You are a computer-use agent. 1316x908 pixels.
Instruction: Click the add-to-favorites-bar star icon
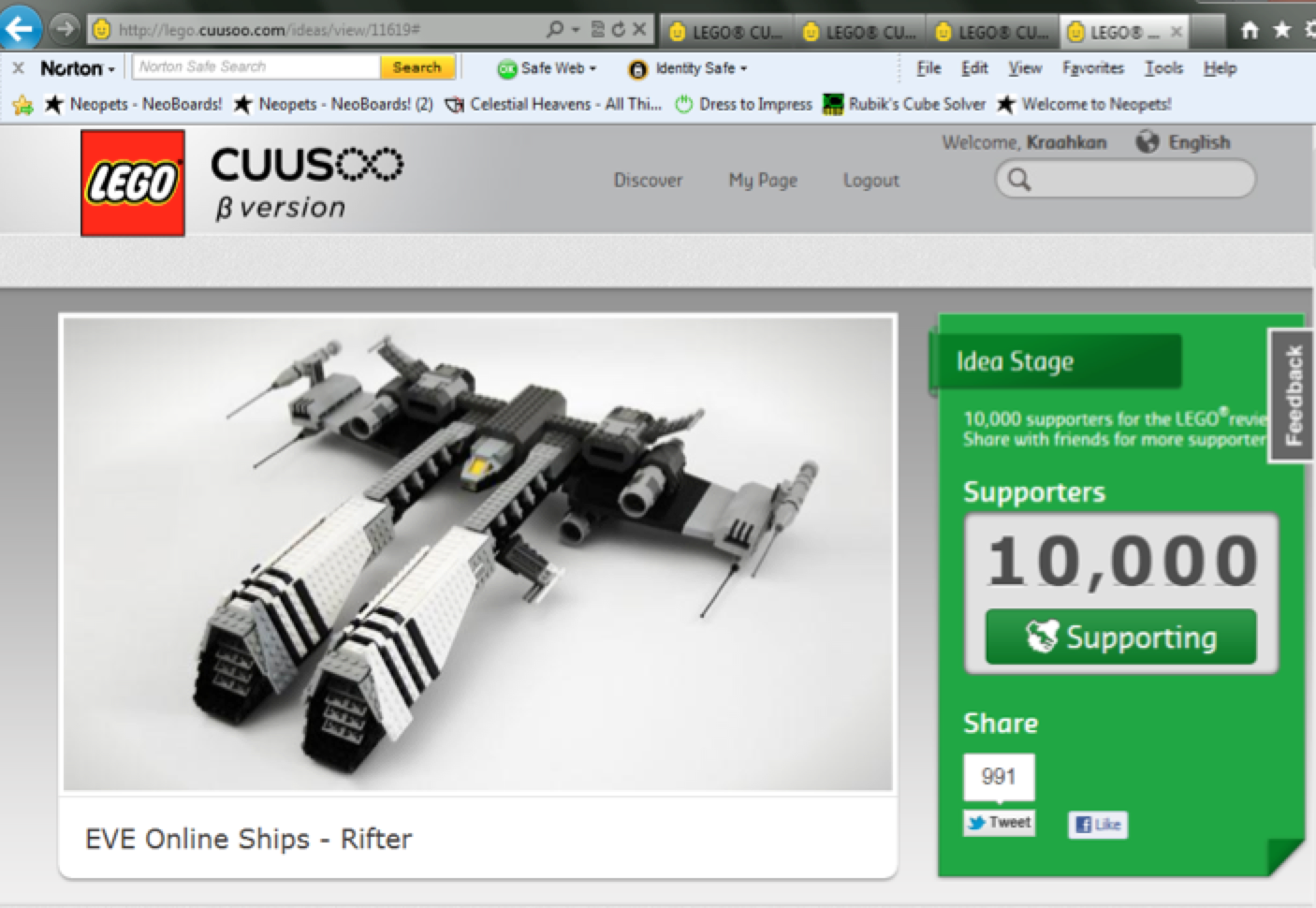pos(22,105)
